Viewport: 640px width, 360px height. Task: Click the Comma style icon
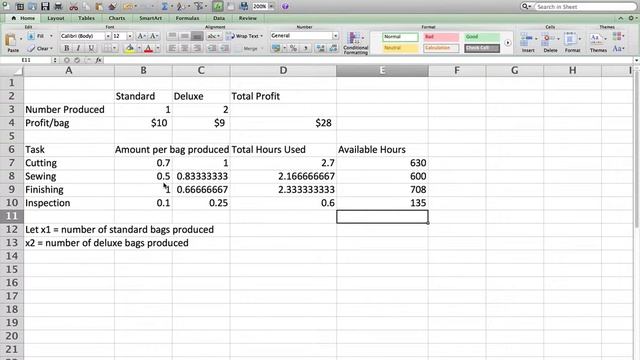[306, 48]
